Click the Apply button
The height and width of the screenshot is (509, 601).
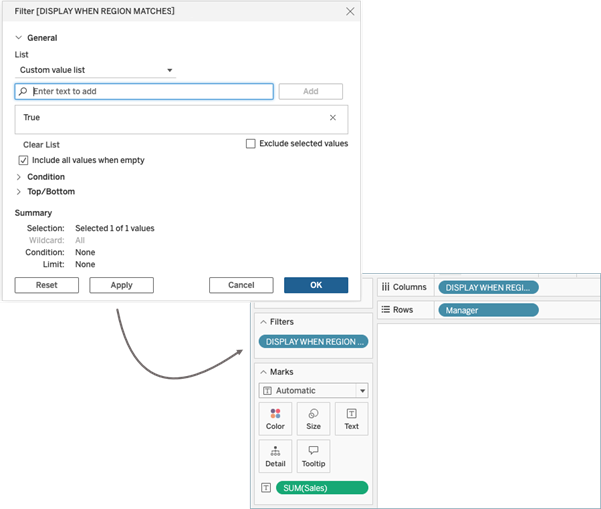(x=121, y=285)
